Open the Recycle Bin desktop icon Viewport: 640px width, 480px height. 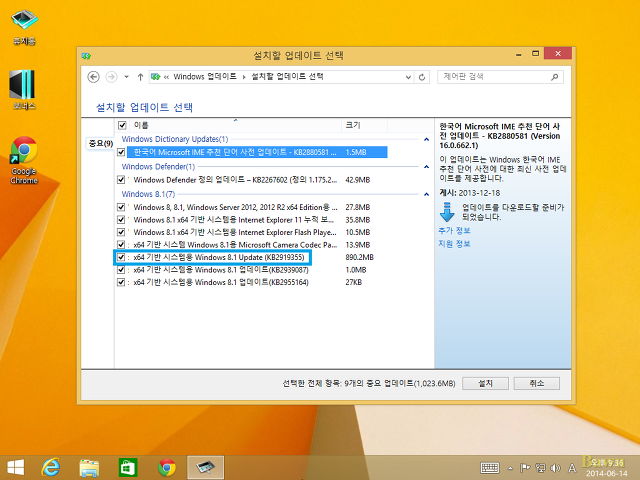tap(24, 27)
